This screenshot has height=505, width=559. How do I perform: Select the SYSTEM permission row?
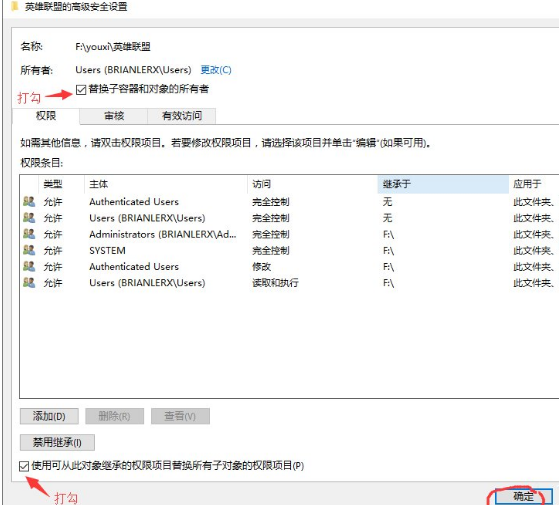point(289,251)
